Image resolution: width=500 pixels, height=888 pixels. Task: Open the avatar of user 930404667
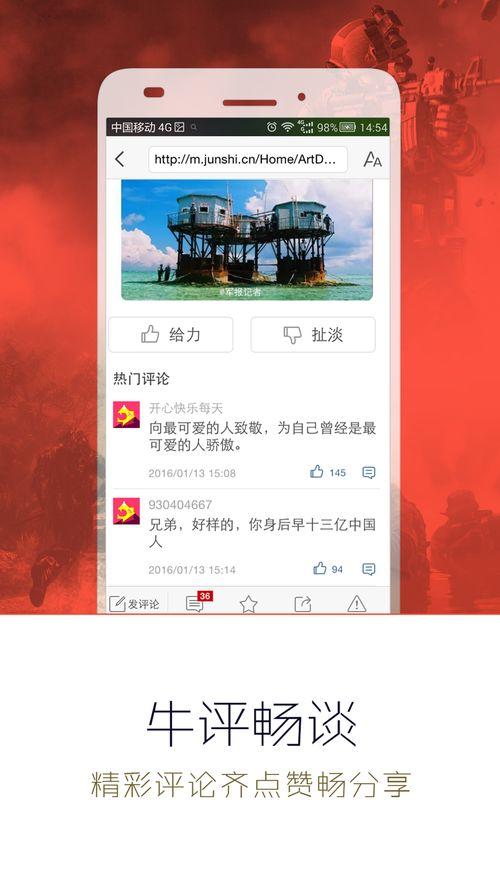coord(126,511)
